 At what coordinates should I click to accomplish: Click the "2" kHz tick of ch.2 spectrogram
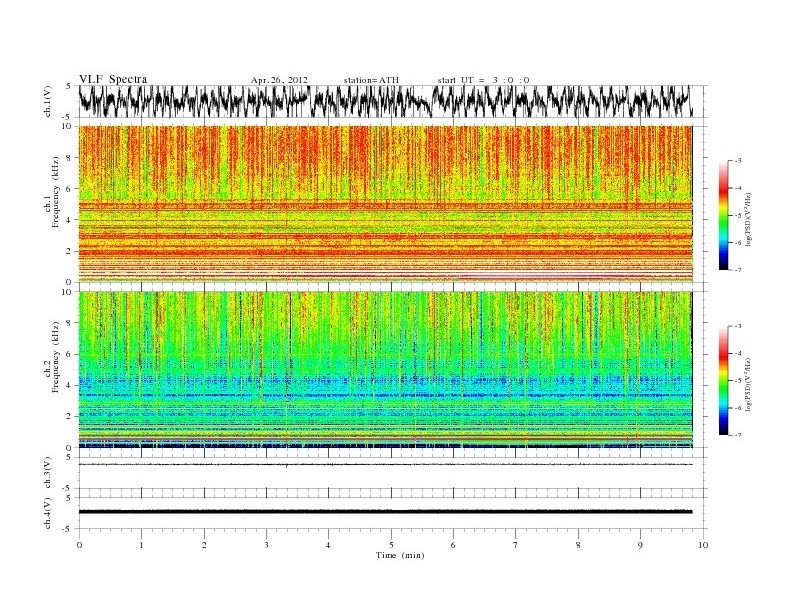(x=69, y=417)
